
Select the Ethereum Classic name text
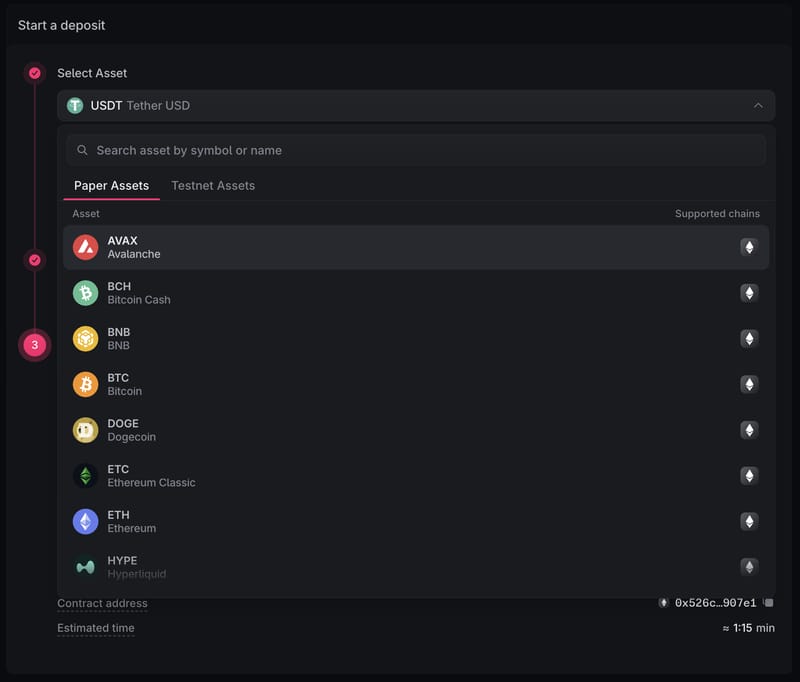tap(152, 483)
